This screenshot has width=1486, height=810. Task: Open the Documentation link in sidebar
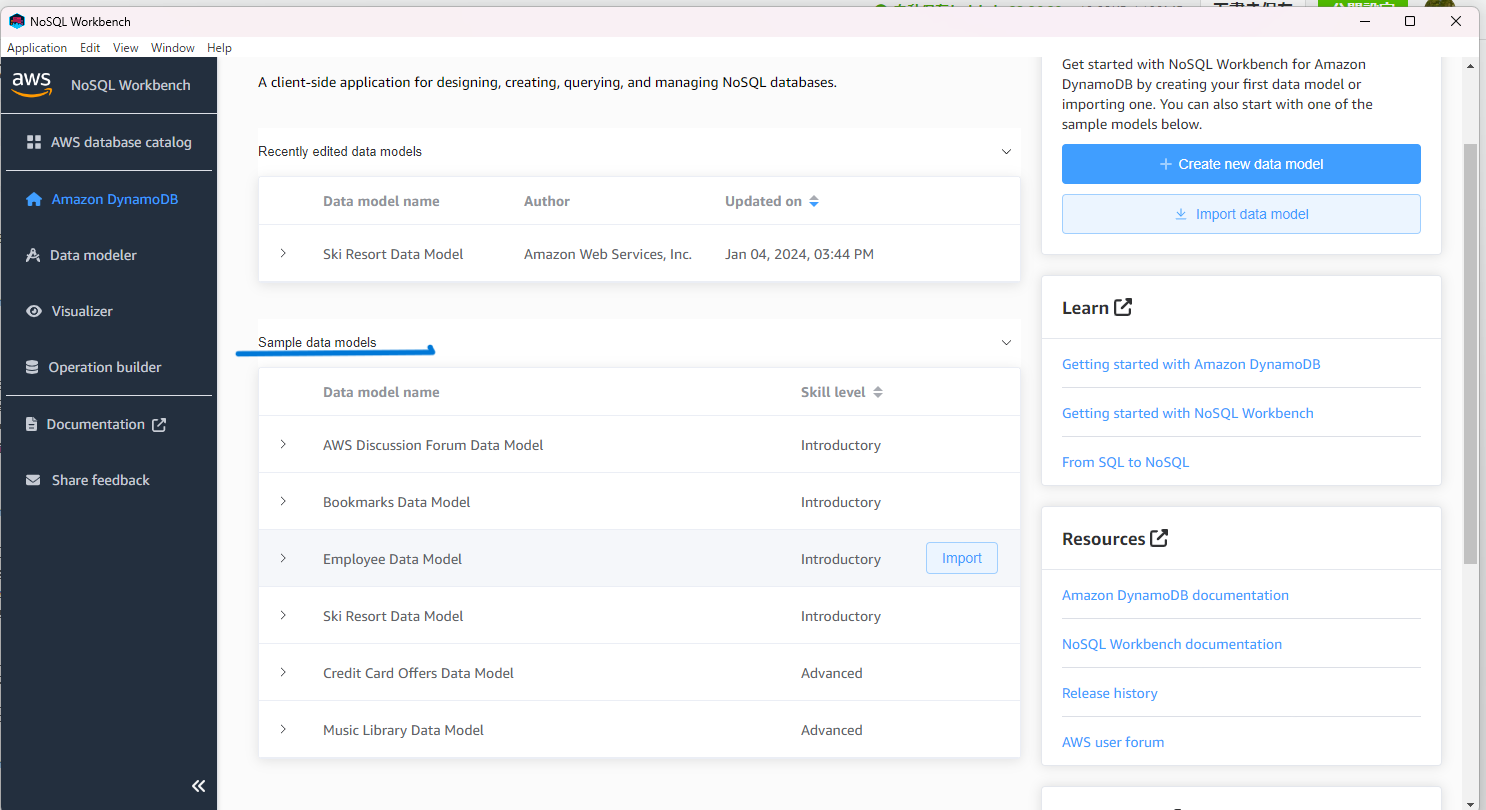pos(95,424)
